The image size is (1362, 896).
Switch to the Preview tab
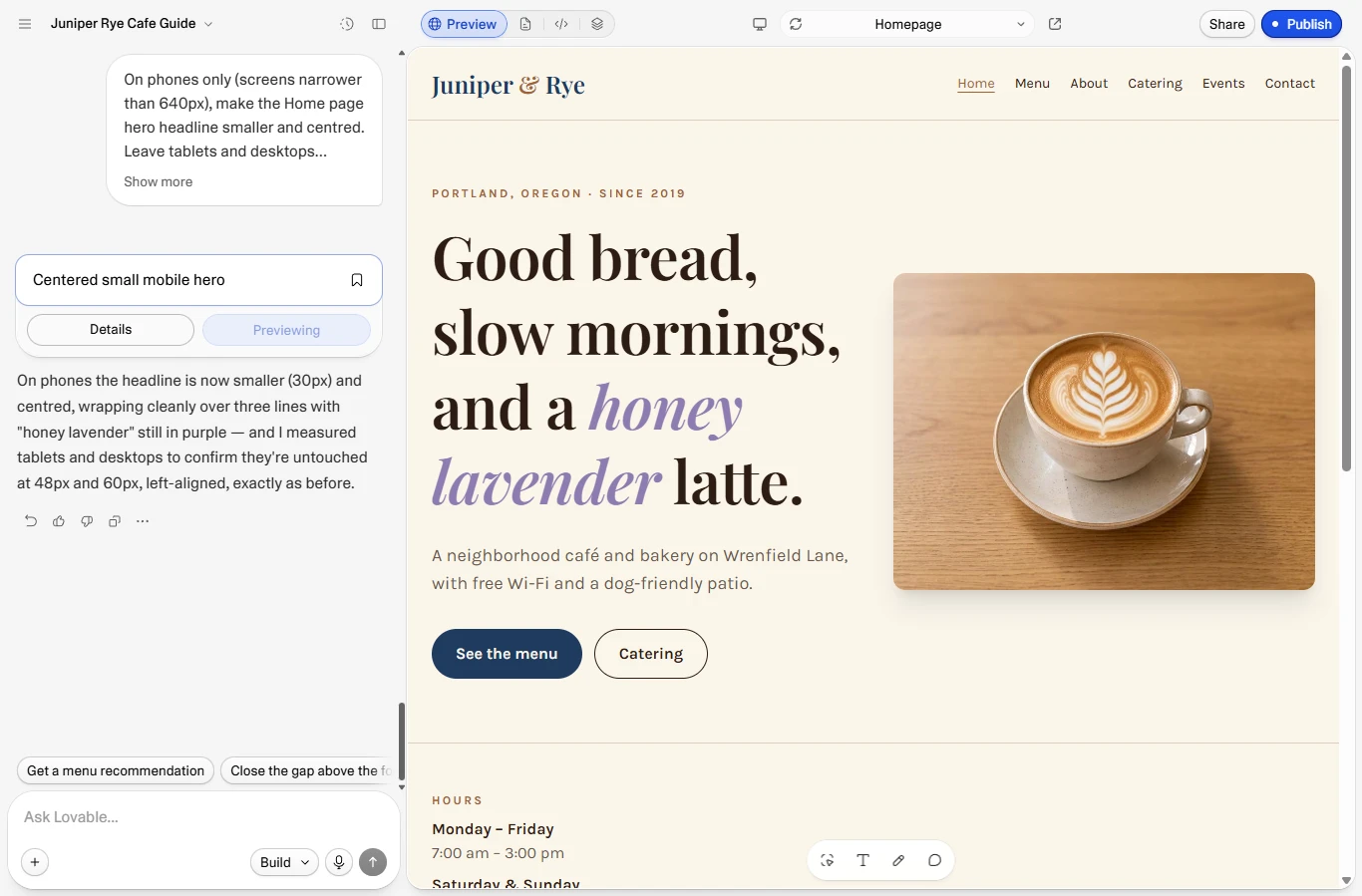[464, 24]
